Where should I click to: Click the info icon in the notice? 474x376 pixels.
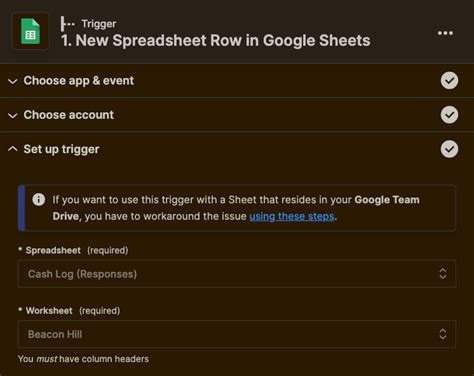[x=39, y=200]
